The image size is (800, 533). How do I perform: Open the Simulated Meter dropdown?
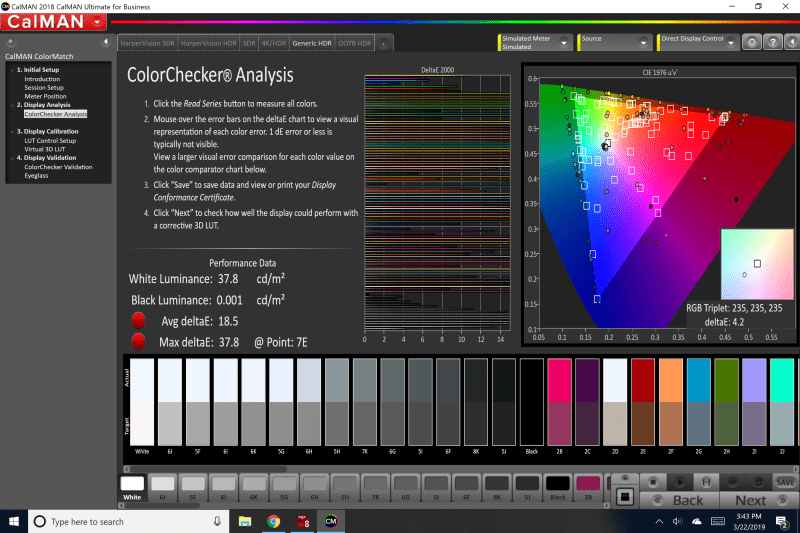click(x=535, y=42)
